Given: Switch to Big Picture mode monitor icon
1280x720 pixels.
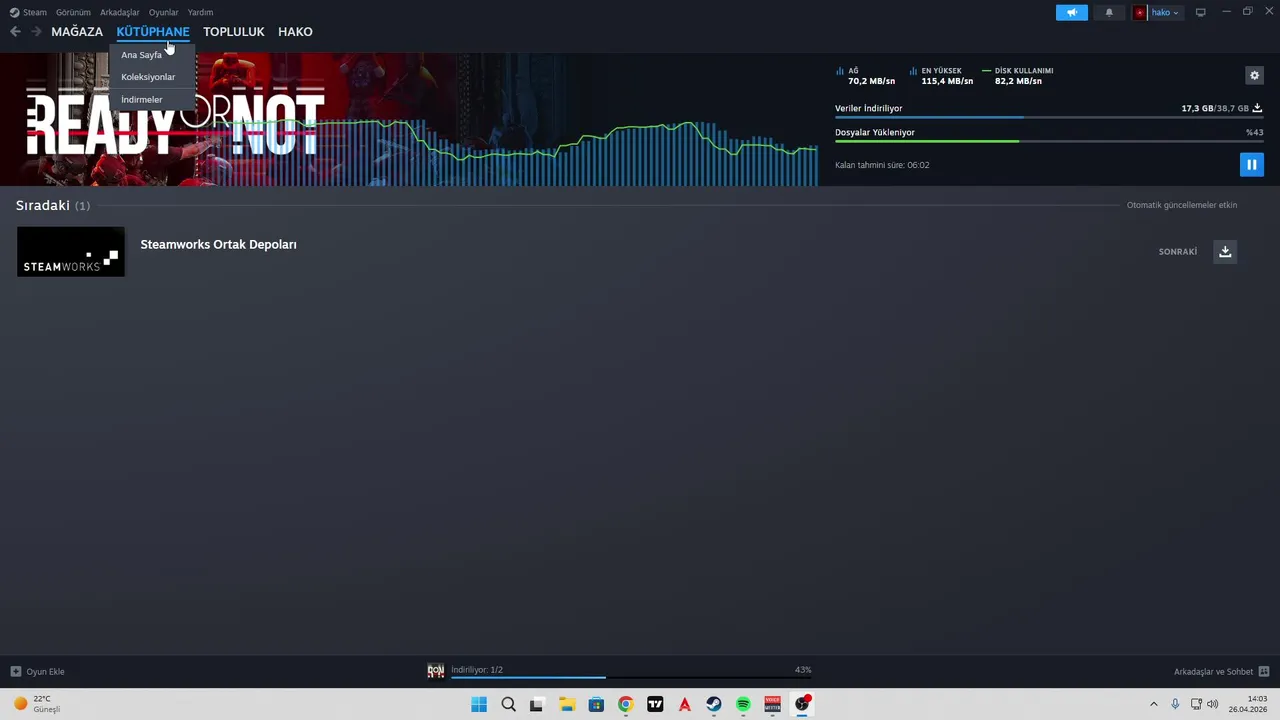Looking at the screenshot, I should point(1200,12).
